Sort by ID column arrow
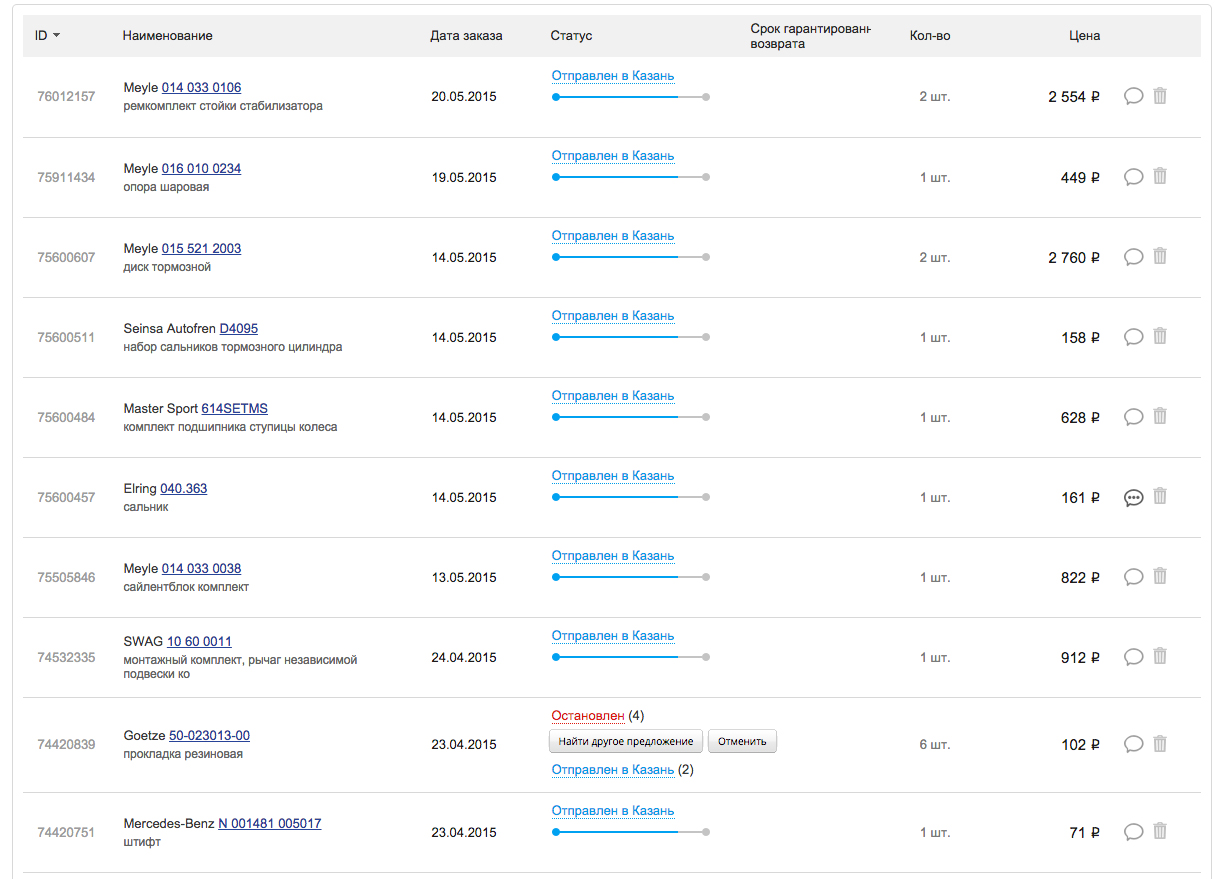 pyautogui.click(x=56, y=36)
